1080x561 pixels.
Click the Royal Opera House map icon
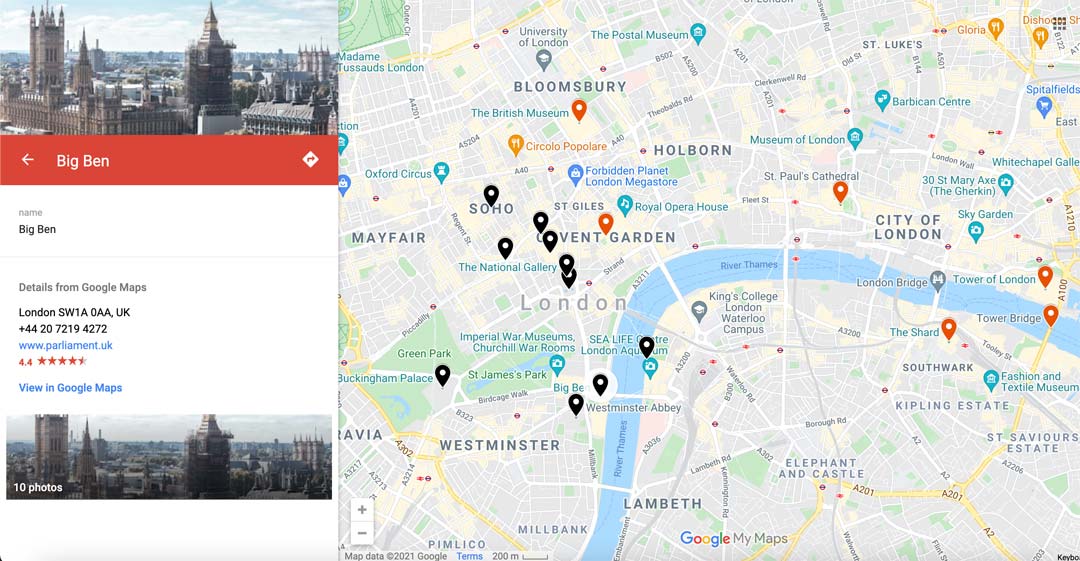[625, 205]
